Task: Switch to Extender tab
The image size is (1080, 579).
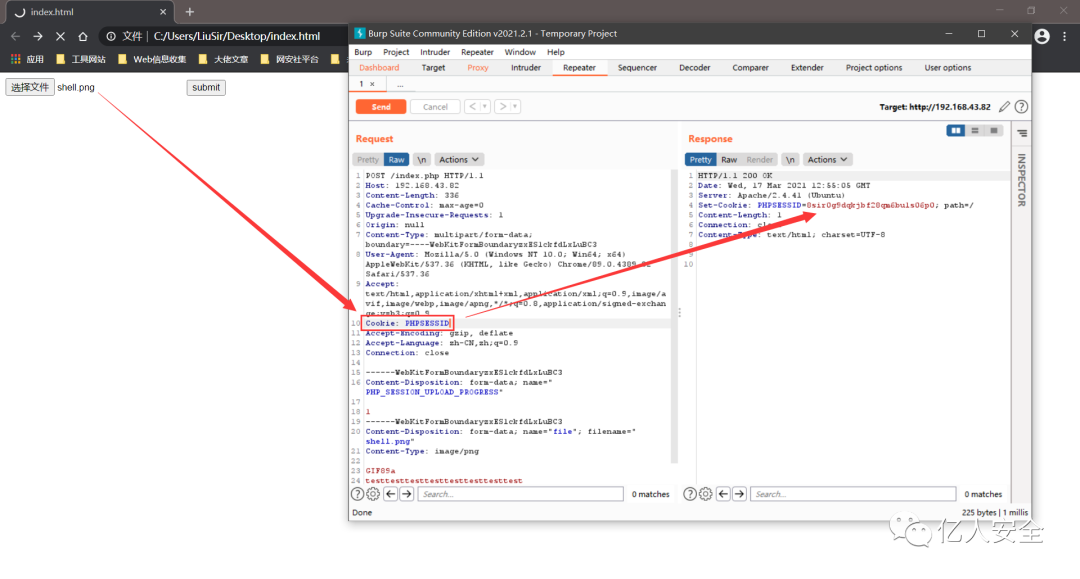Action: [x=807, y=67]
